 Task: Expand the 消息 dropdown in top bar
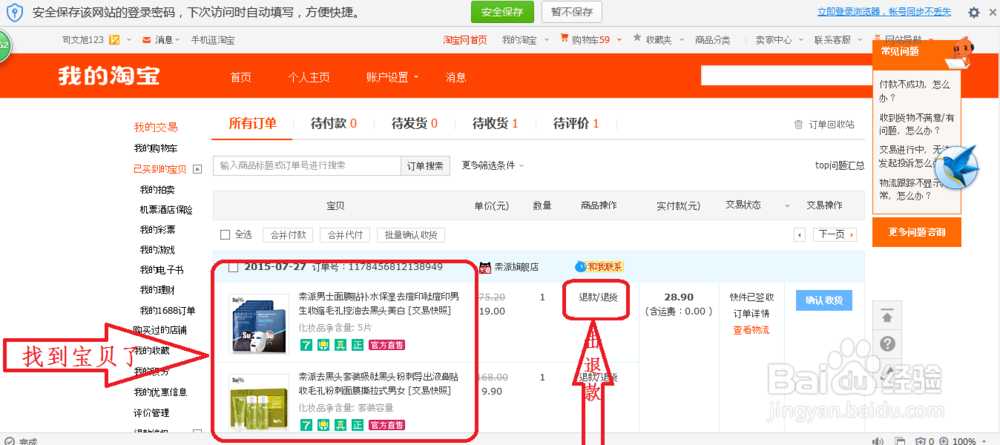(x=177, y=40)
